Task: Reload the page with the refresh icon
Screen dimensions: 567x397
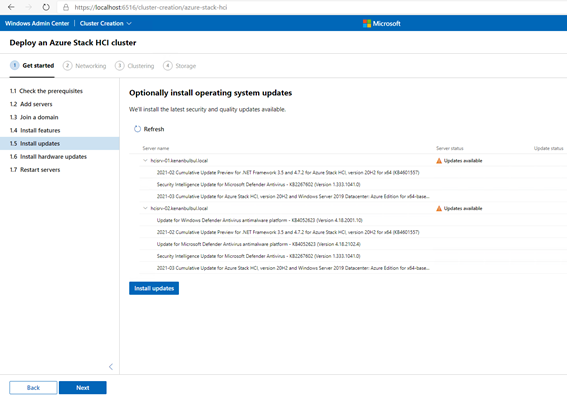Action: tap(46, 7)
